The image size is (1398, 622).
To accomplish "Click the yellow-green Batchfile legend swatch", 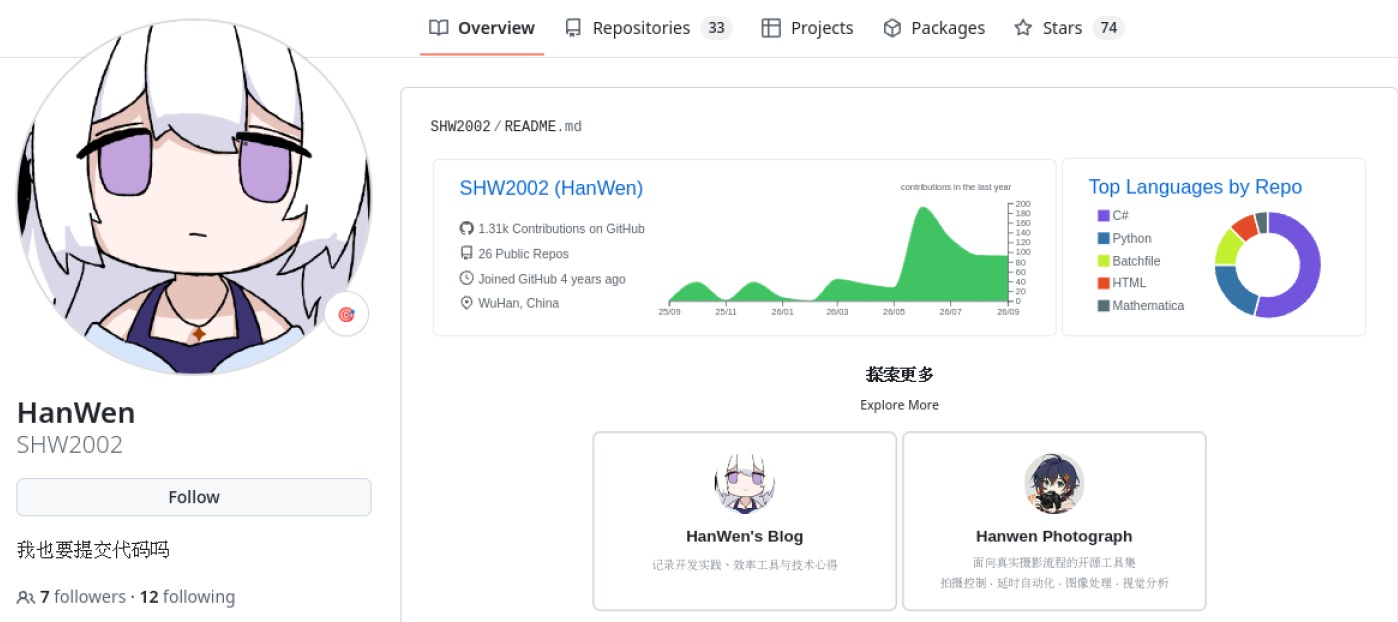I will coord(1103,261).
